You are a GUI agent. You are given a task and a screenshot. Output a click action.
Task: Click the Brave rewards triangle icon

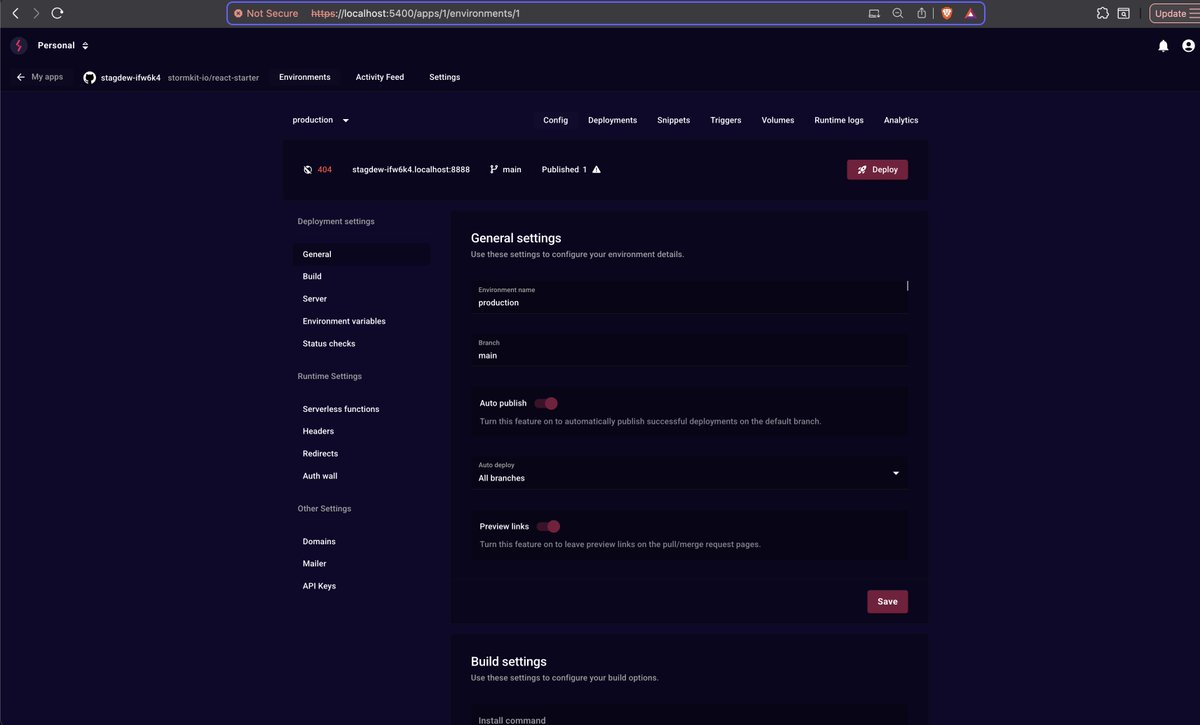(x=970, y=13)
